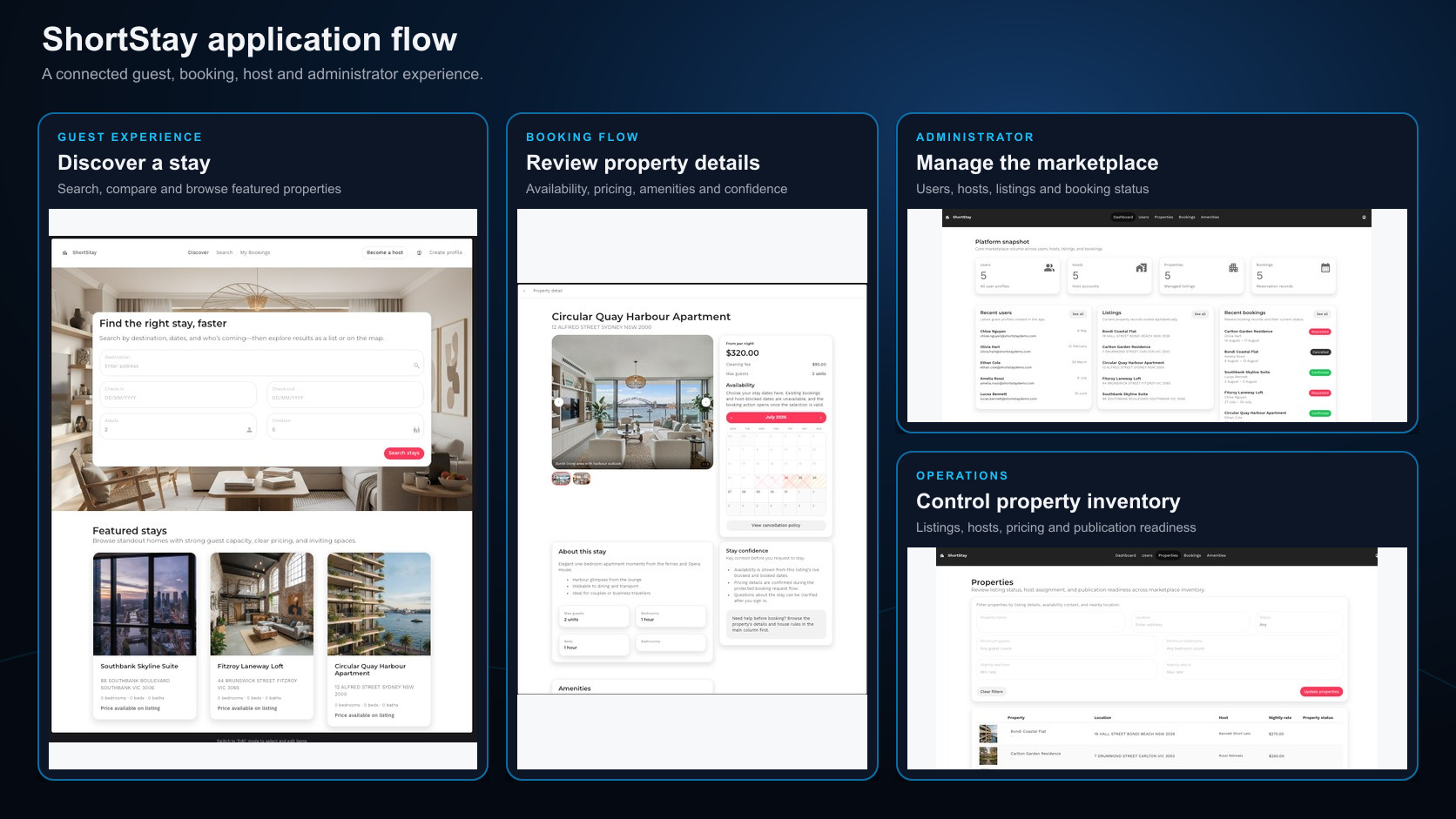This screenshot has height=819, width=1456.
Task: Click the Olivia Hart row in Recent users
Action: click(x=1034, y=349)
